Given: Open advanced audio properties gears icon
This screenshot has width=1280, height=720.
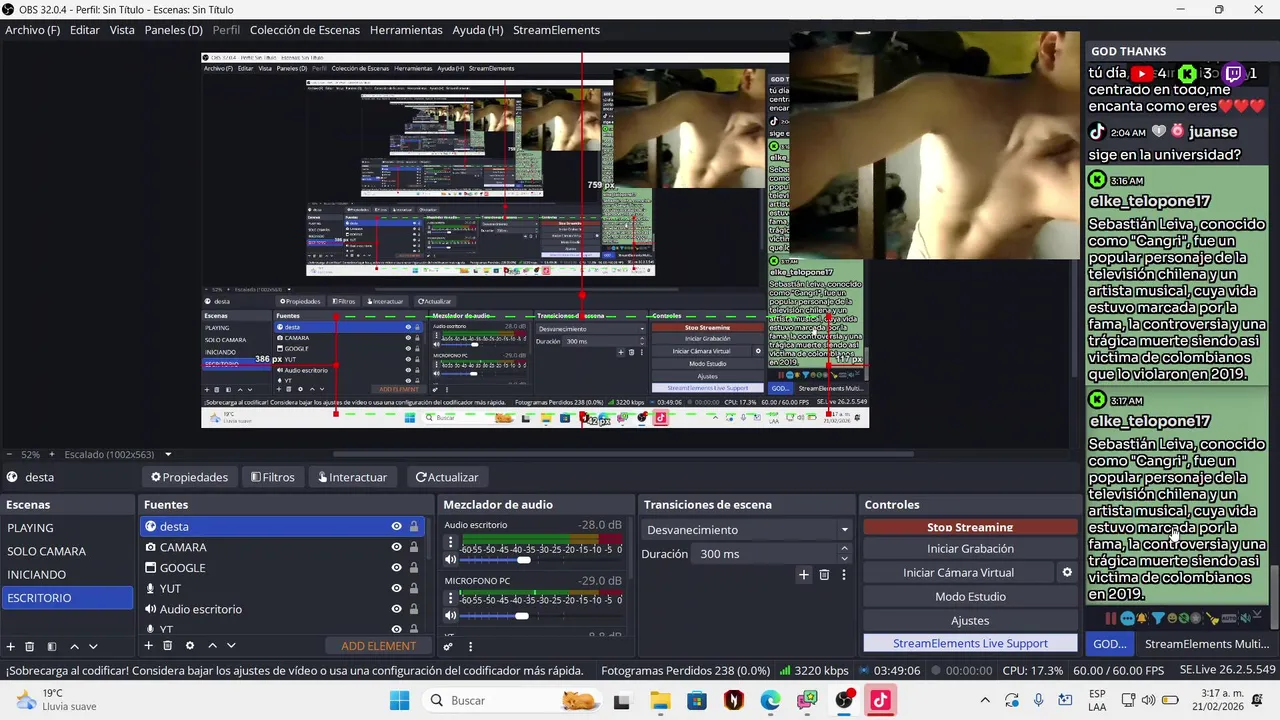Looking at the screenshot, I should (x=449, y=646).
